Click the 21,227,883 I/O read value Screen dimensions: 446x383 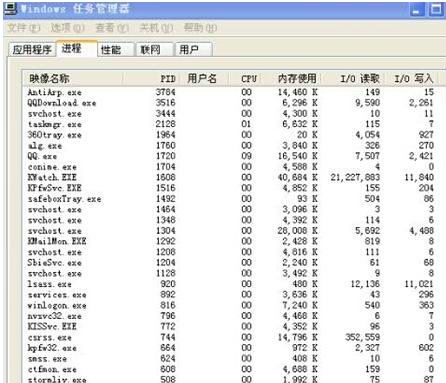(x=355, y=177)
